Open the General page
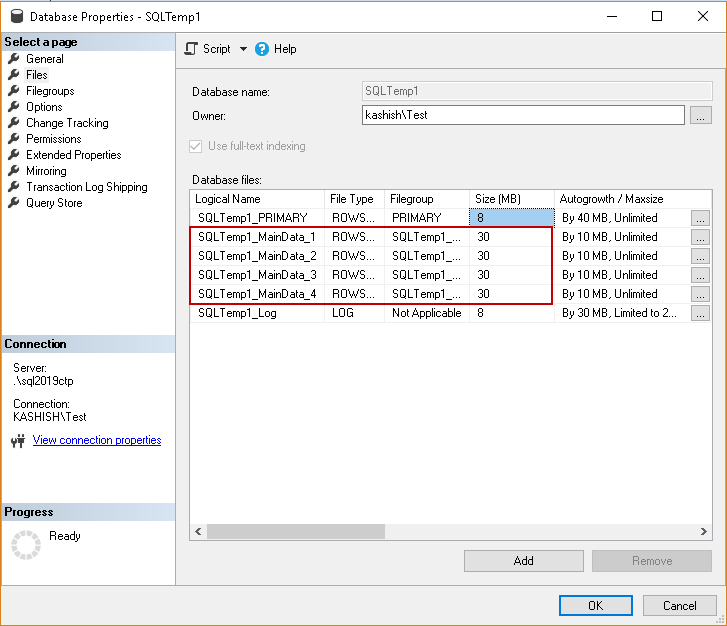 pyautogui.click(x=45, y=59)
